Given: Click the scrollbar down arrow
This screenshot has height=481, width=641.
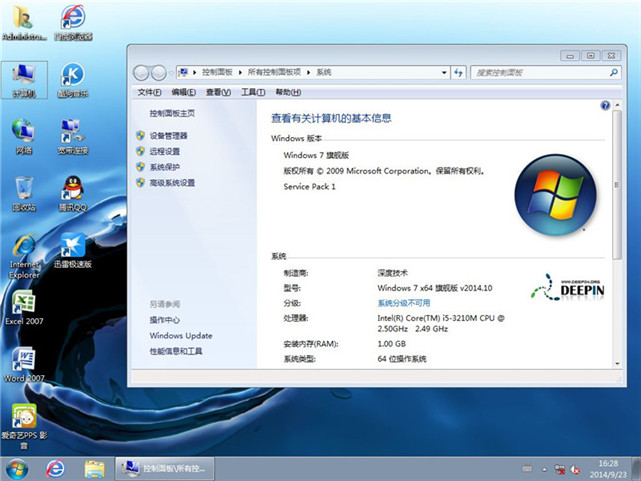Looking at the screenshot, I should (x=617, y=363).
